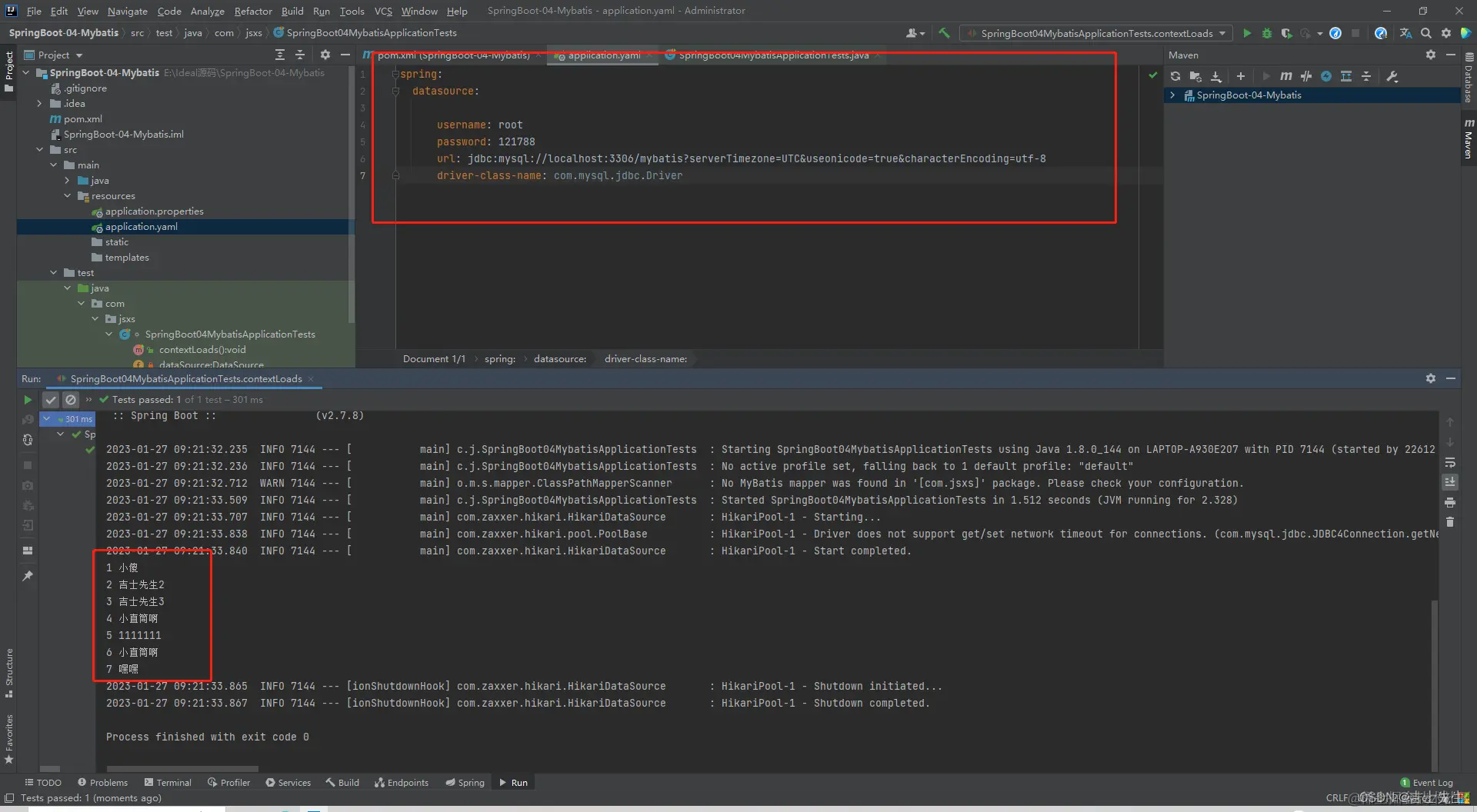Toggle Show Ignored tests filter
Image resolution: width=1477 pixels, height=812 pixels.
tap(71, 400)
